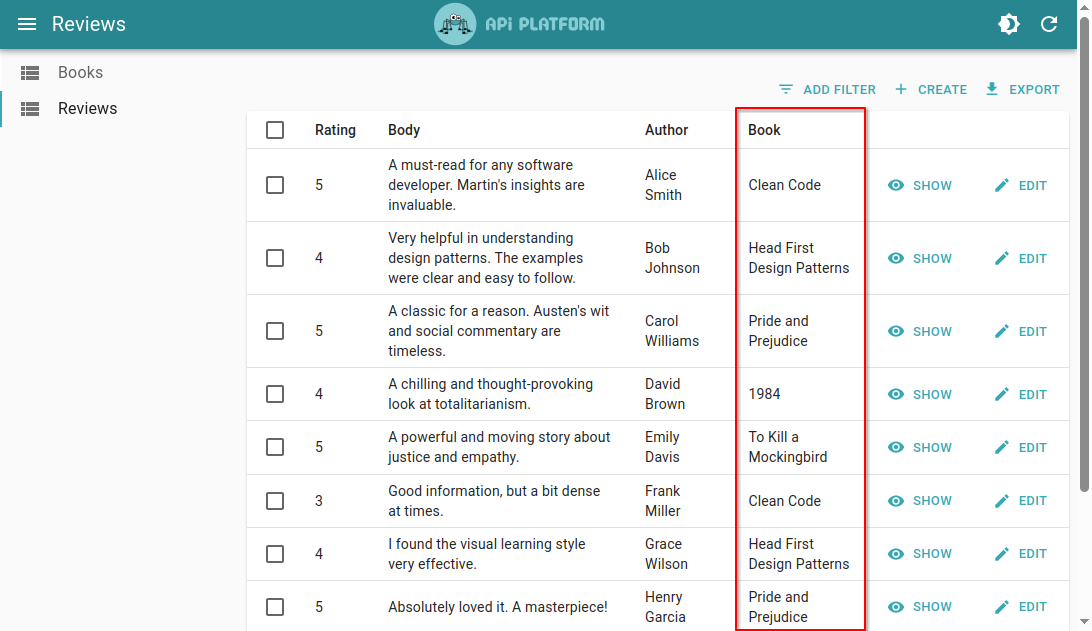
Task: Click the SHOW label in To Kill a Mockingbird row
Action: (x=932, y=447)
